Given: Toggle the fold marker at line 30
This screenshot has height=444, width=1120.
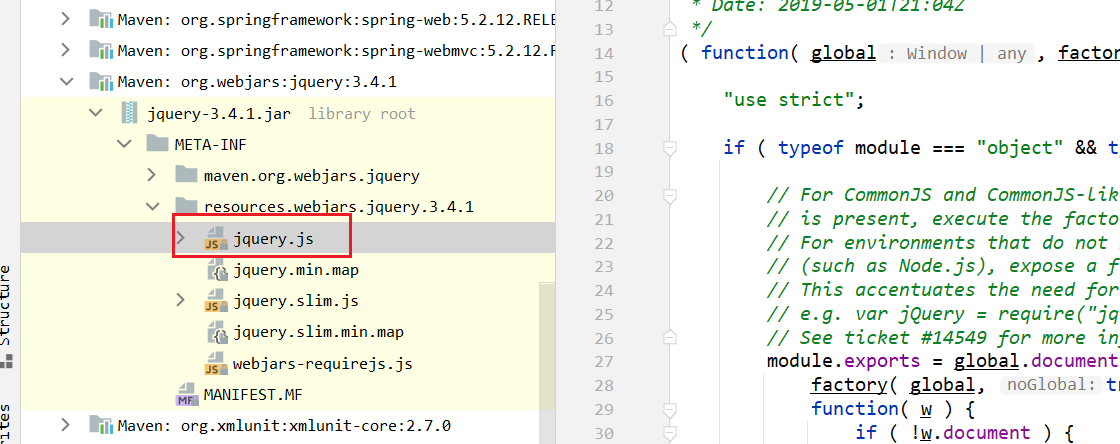Looking at the screenshot, I should 669,432.
